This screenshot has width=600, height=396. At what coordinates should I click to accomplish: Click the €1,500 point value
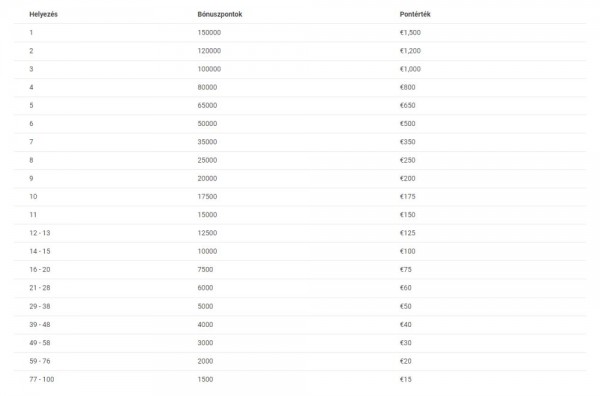pyautogui.click(x=410, y=33)
